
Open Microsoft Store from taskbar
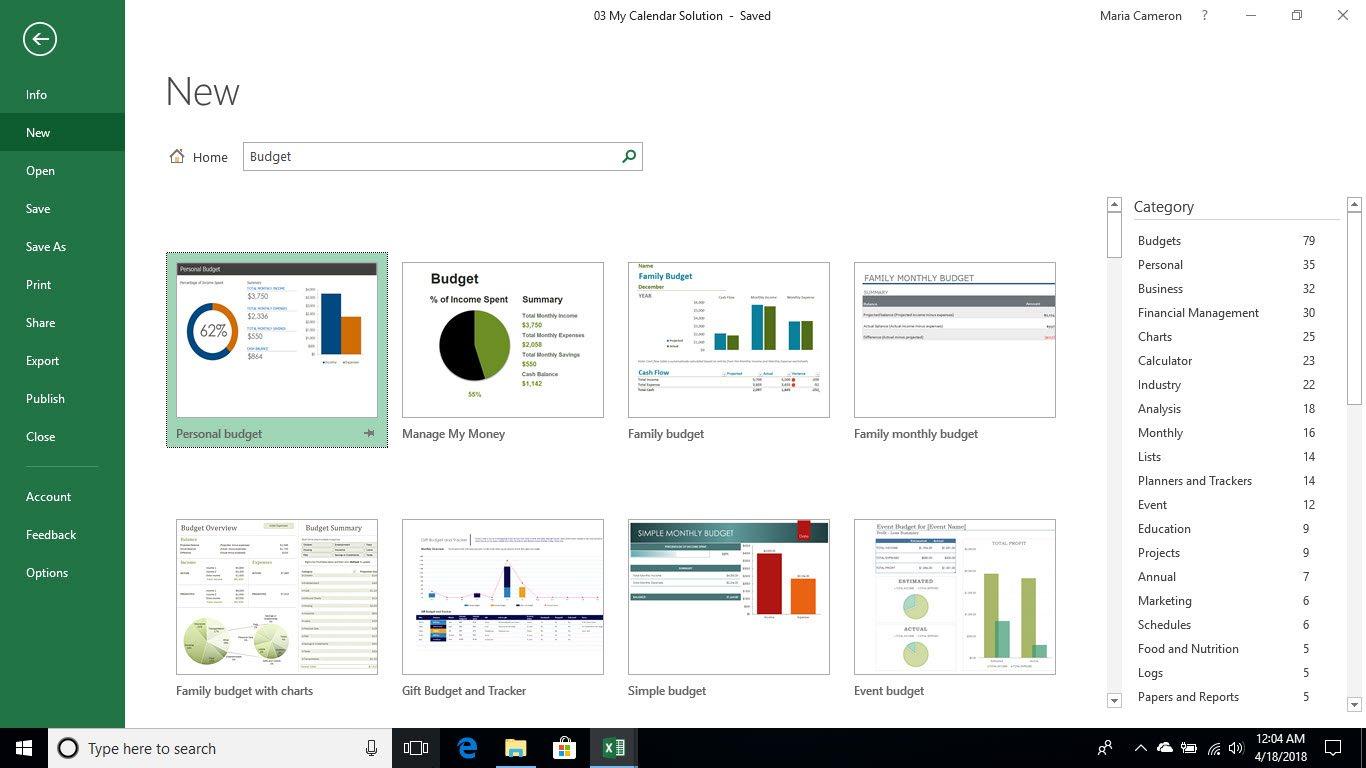click(564, 748)
